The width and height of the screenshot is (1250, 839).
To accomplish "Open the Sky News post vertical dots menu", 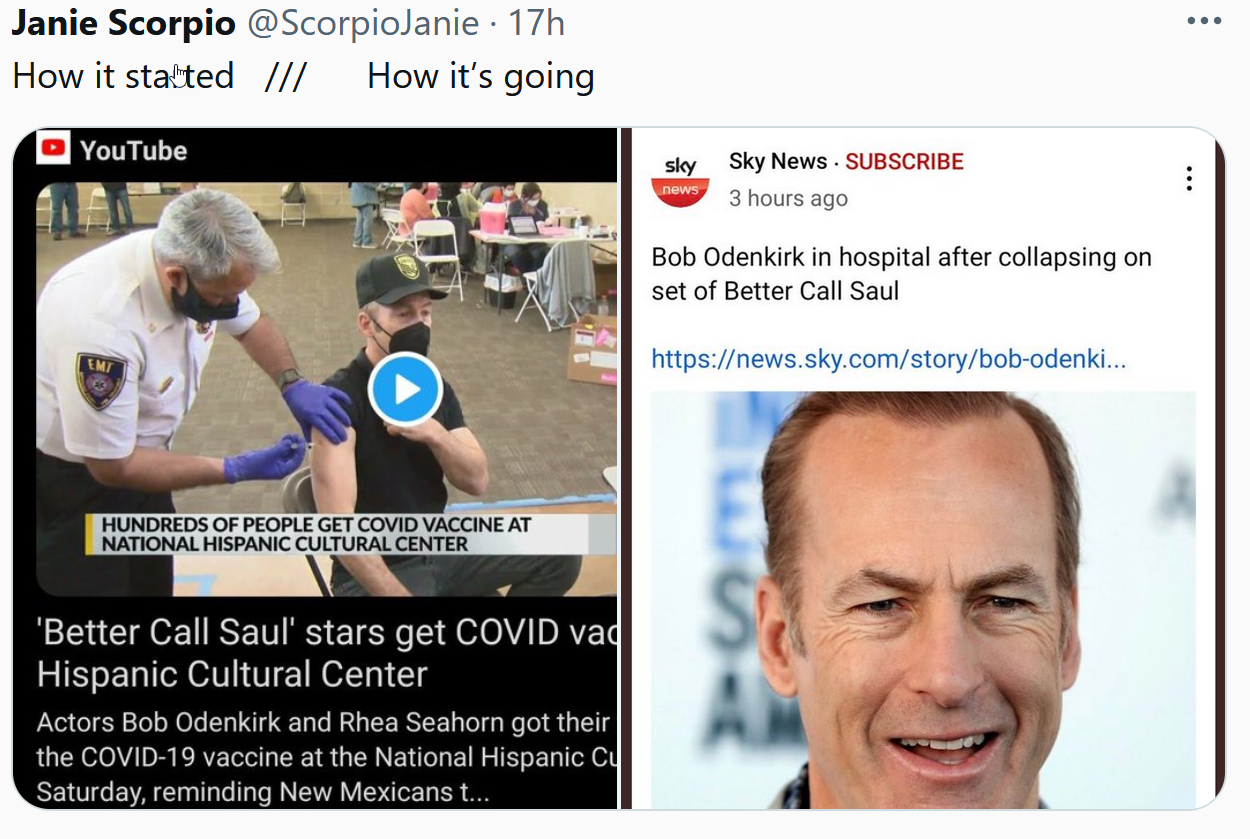I will pos(1189,179).
